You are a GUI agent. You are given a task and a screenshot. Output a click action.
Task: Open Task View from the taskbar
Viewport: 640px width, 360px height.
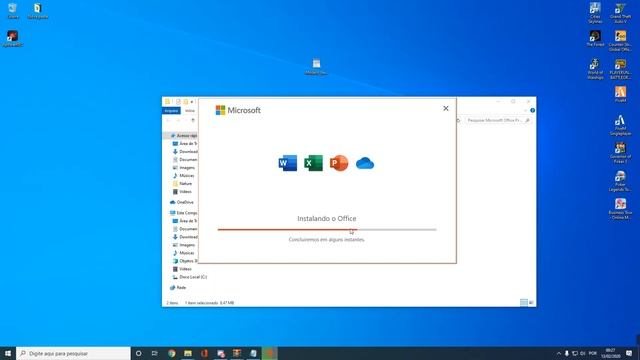155,353
